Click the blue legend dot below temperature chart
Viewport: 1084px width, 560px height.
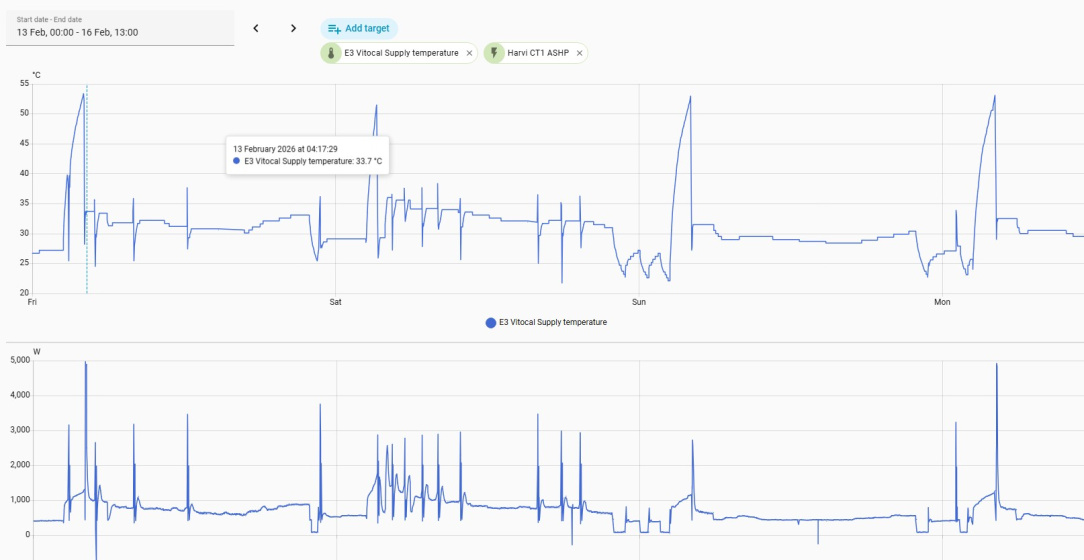click(x=491, y=323)
